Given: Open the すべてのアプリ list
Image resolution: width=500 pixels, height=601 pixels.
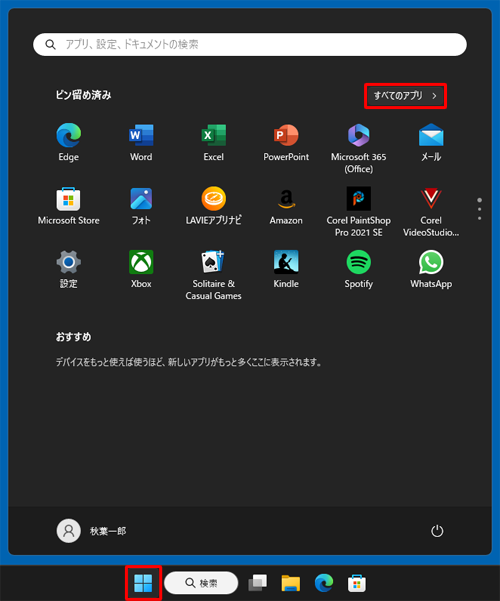Looking at the screenshot, I should pos(405,96).
